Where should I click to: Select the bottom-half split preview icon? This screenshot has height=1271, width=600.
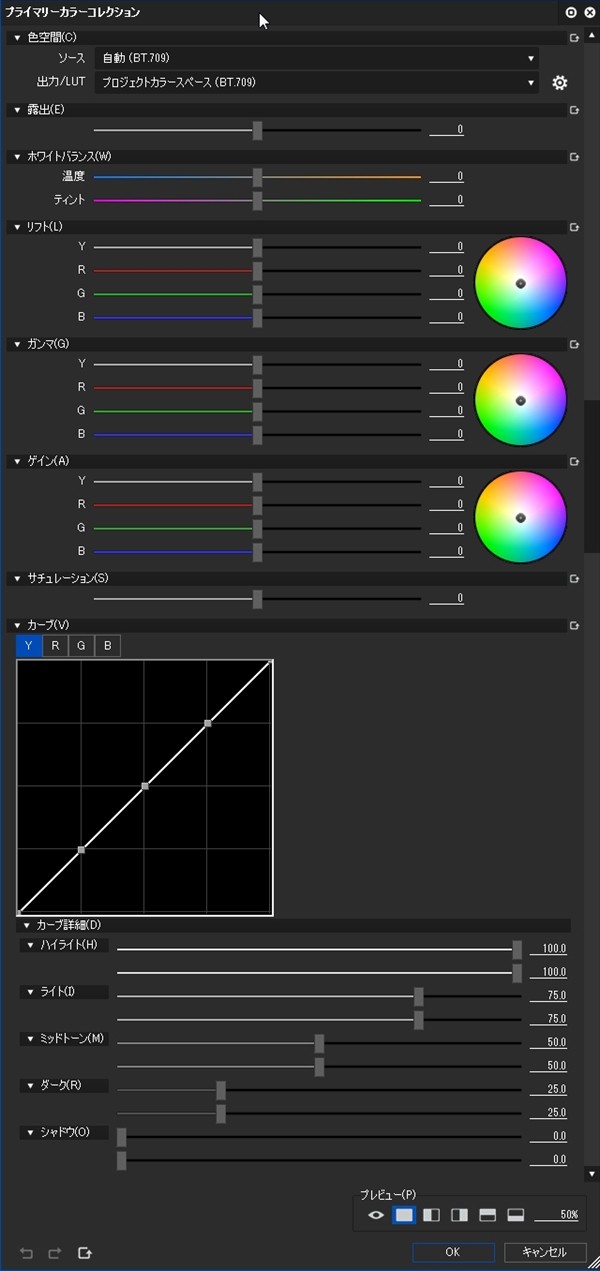click(516, 1215)
